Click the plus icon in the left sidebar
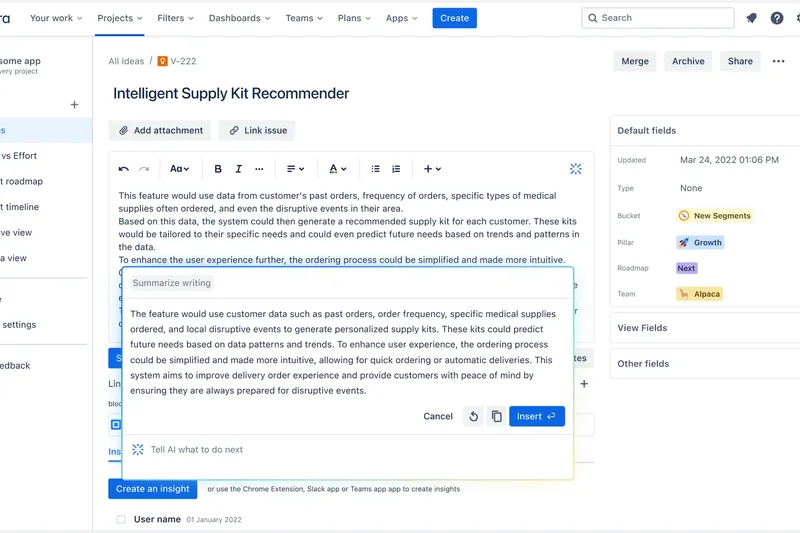Image resolution: width=800 pixels, height=533 pixels. point(74,105)
